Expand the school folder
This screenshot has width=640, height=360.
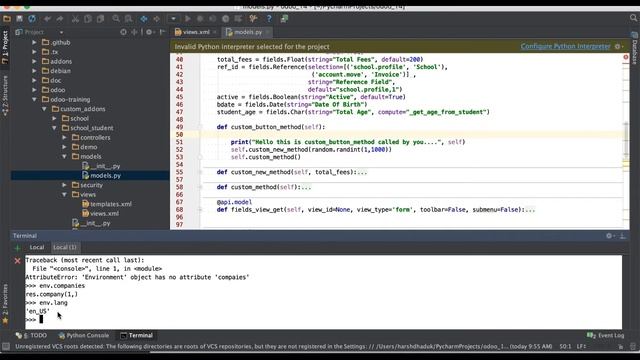[54, 118]
